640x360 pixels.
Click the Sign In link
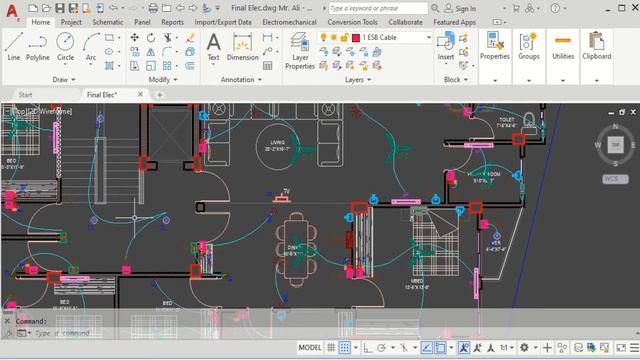(x=460, y=8)
